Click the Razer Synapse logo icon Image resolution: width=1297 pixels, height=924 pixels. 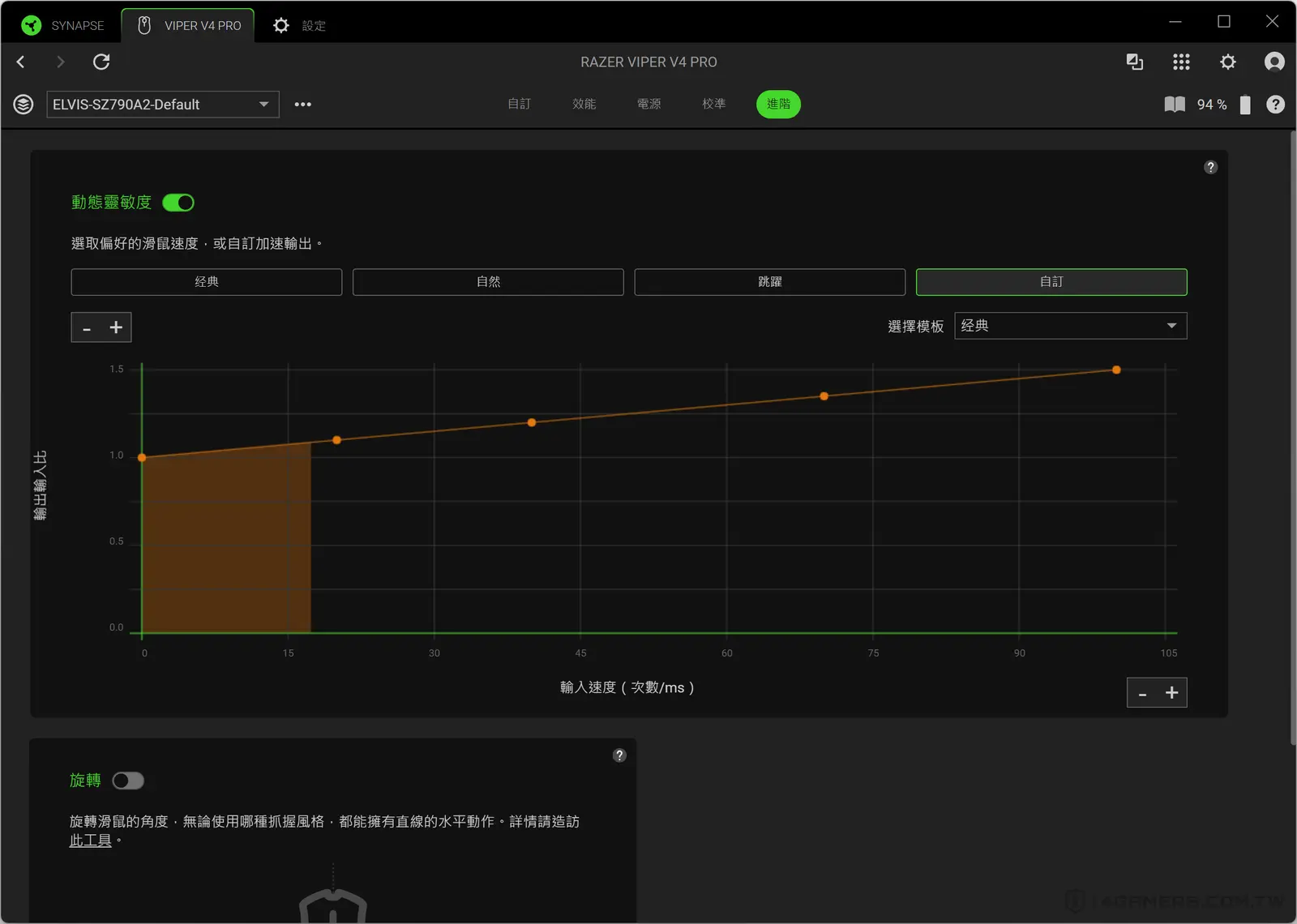31,25
